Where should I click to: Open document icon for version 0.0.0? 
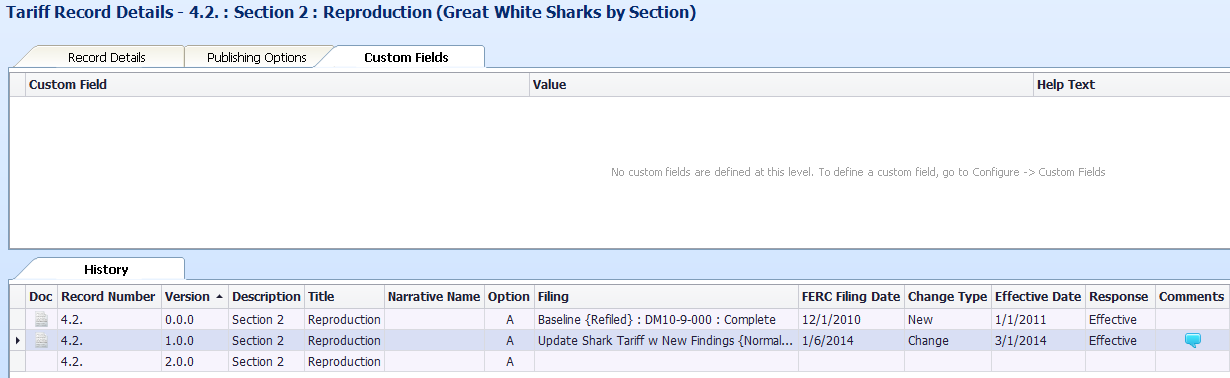click(41, 319)
